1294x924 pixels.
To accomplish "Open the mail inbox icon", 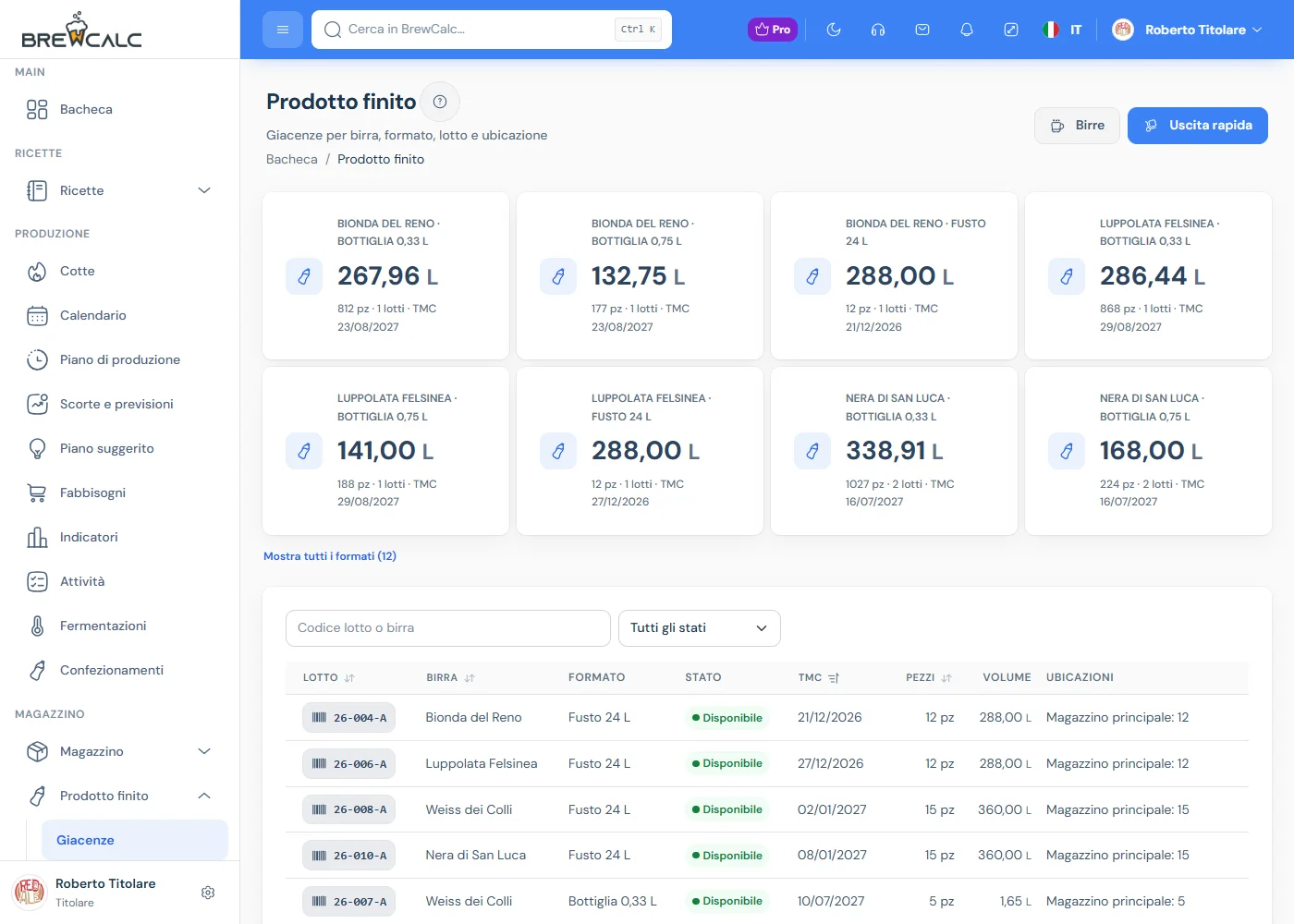I will 922,30.
